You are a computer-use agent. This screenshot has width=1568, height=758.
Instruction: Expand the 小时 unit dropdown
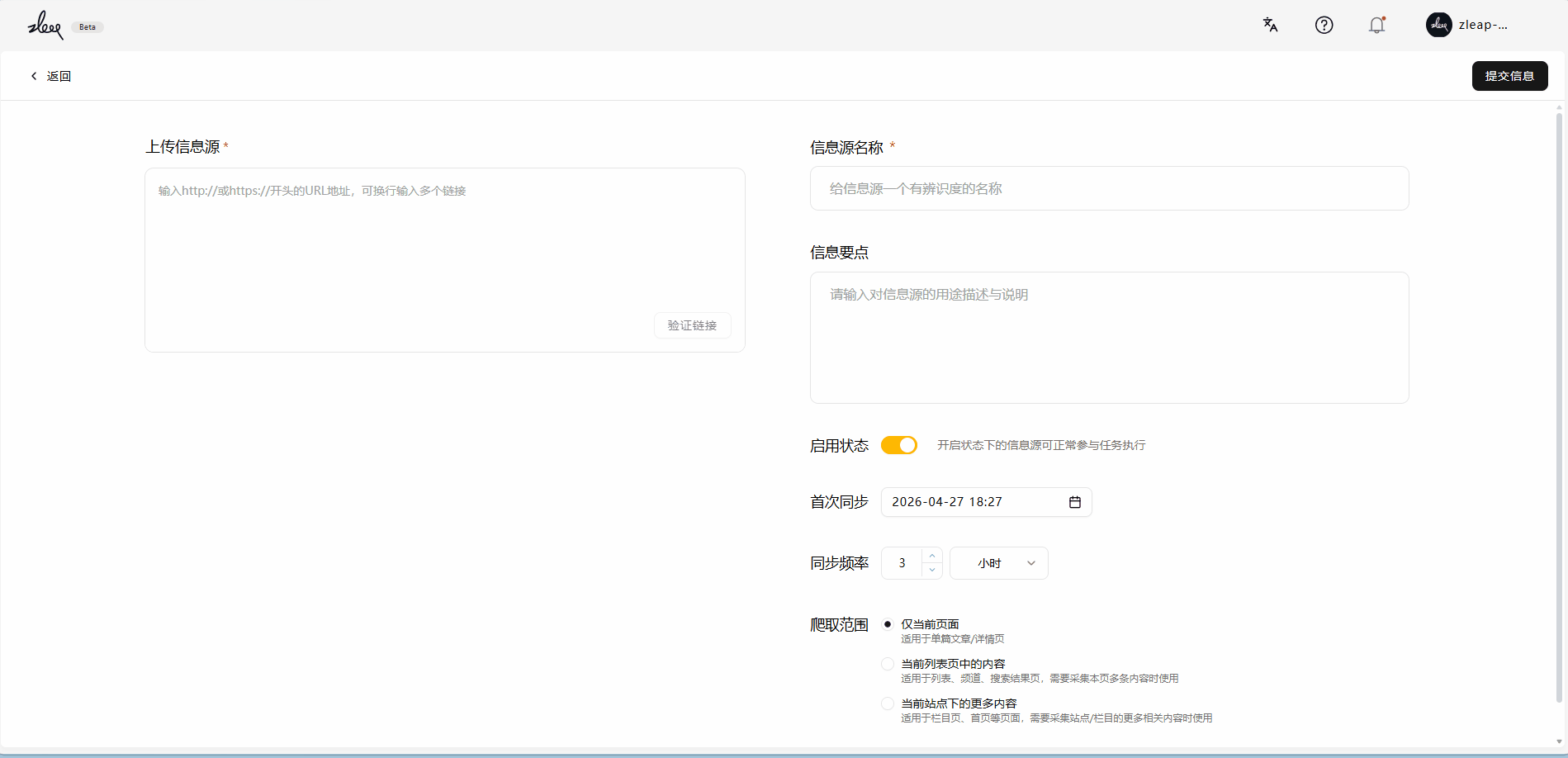click(998, 563)
